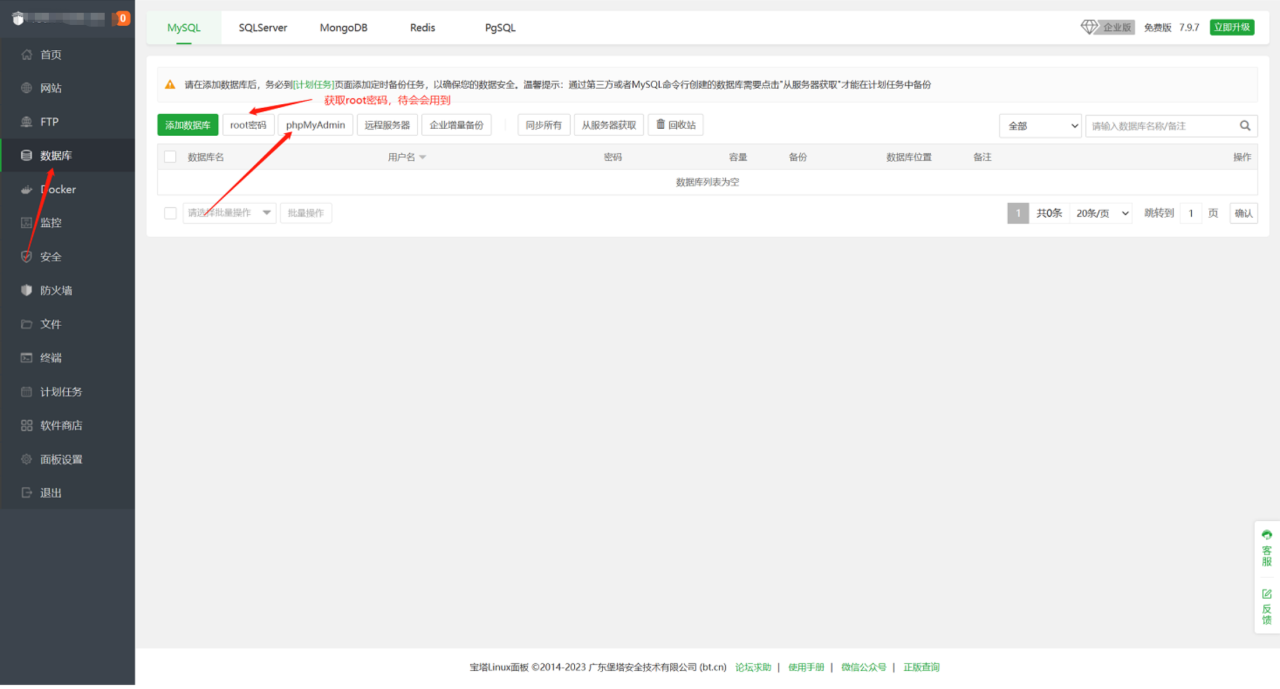
Task: Open phpMyAdmin button
Action: point(316,125)
